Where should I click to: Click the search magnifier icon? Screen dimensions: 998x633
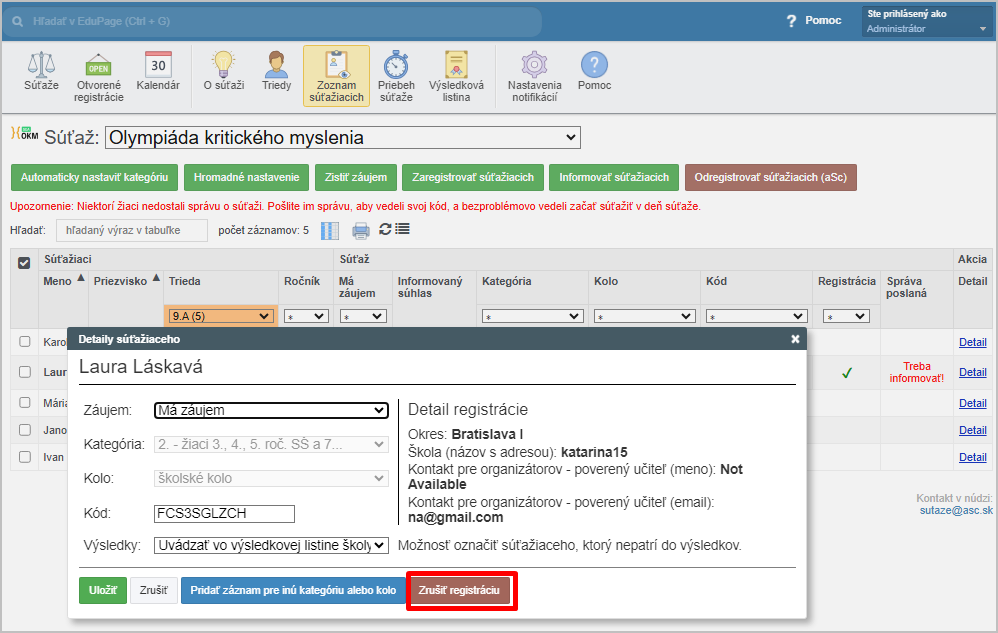click(x=18, y=22)
